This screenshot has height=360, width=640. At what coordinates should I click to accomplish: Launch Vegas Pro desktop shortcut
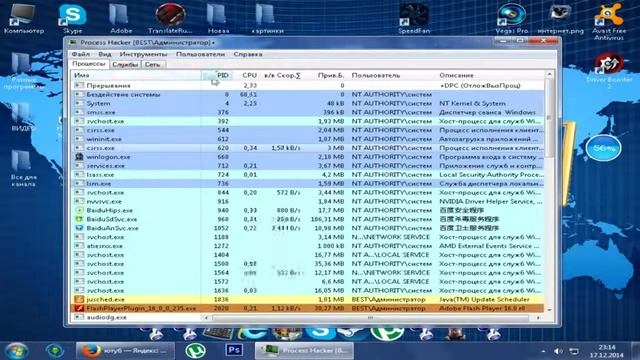click(511, 19)
